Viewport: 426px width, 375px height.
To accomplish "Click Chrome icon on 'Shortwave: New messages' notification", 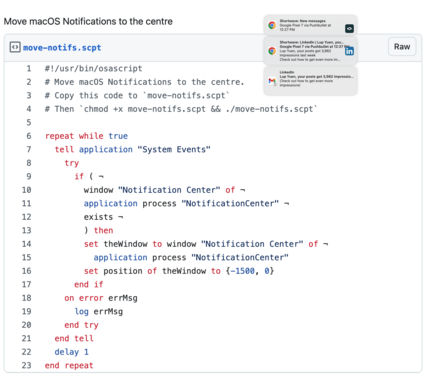I will coord(272,25).
